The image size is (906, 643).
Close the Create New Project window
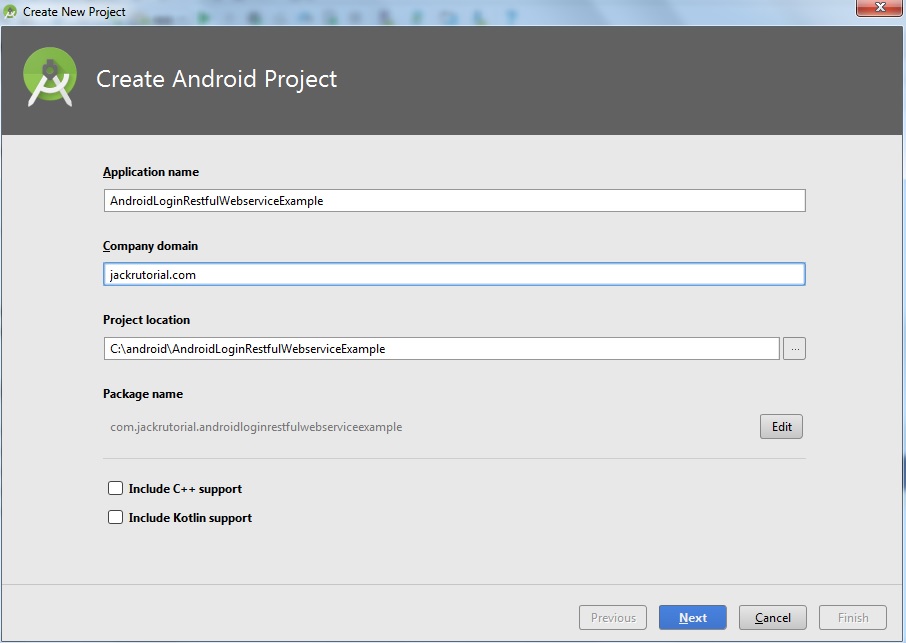[878, 8]
